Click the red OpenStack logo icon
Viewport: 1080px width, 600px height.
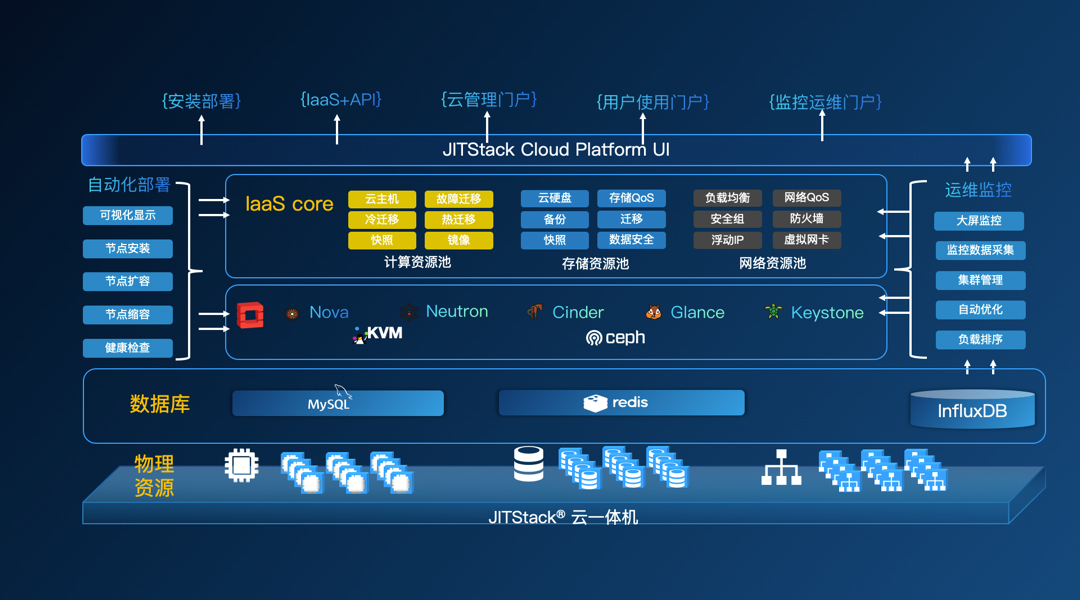point(250,315)
